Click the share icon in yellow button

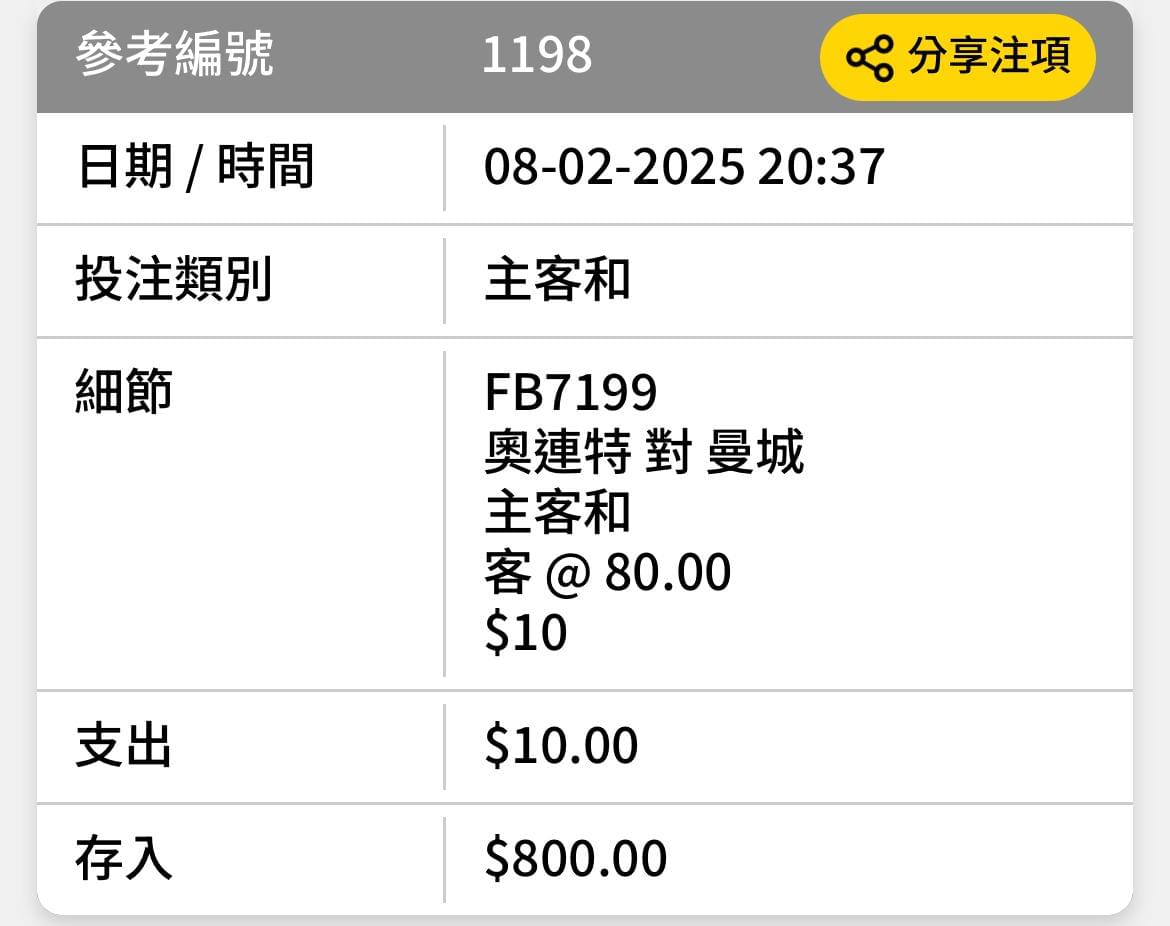[869, 57]
